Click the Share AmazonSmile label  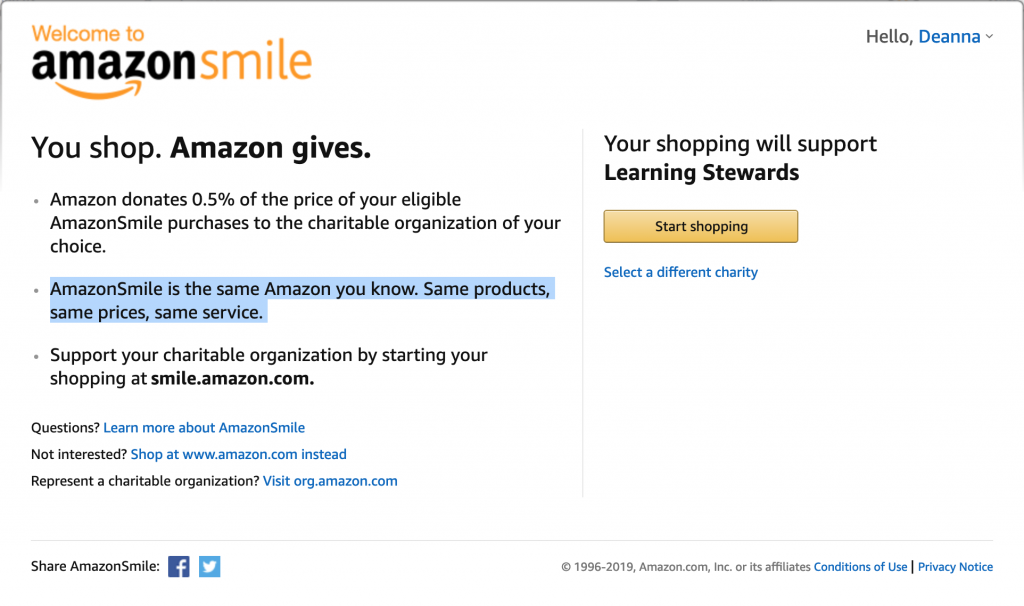pos(95,566)
